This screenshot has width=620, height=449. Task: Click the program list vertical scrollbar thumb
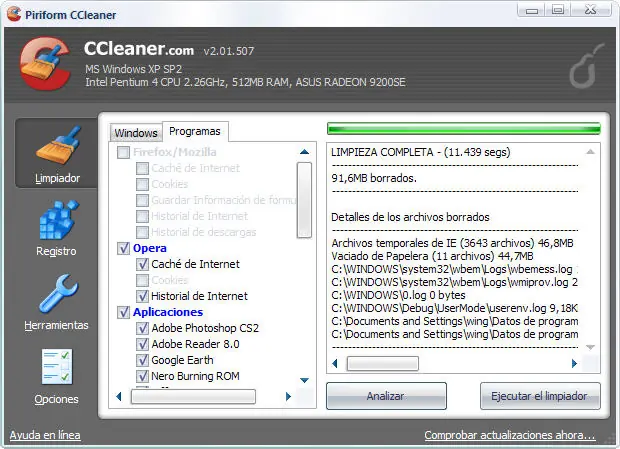(x=304, y=200)
